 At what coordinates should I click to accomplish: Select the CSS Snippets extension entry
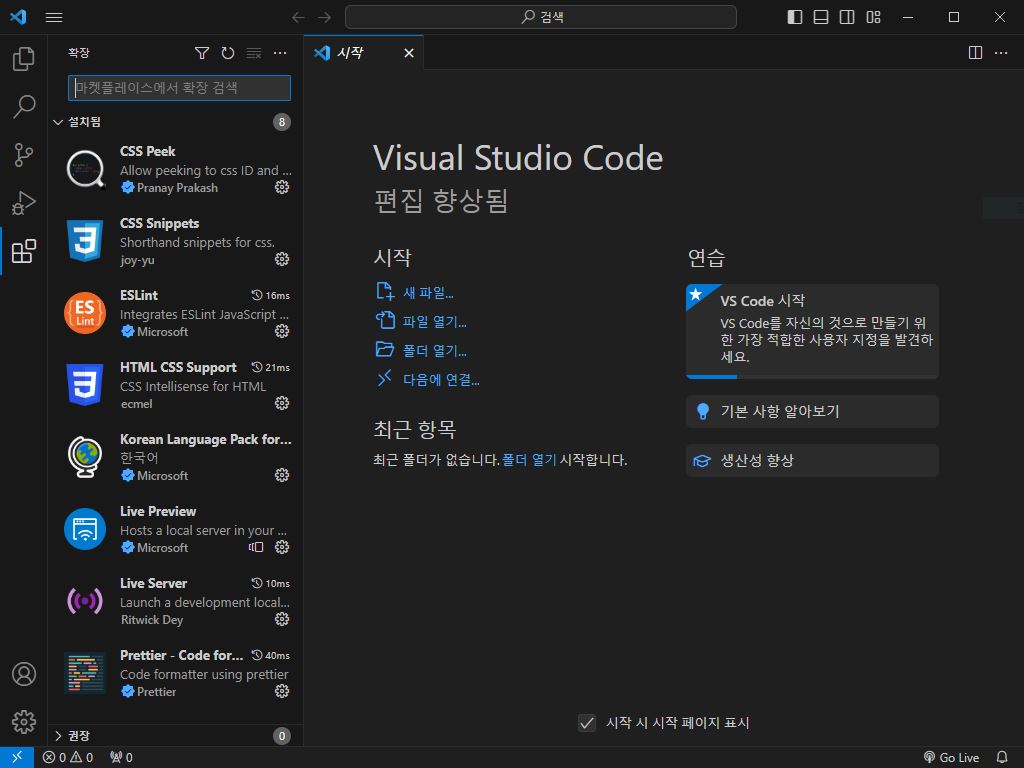(x=176, y=241)
